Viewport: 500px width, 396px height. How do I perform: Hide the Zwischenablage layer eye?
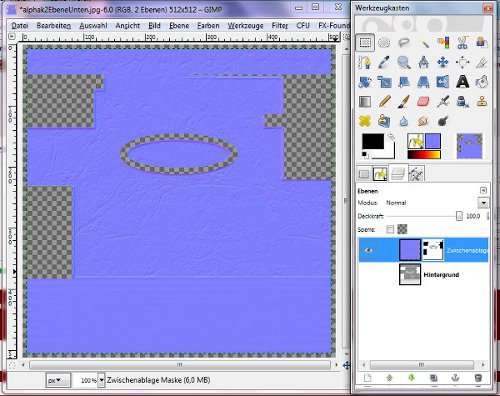[368, 250]
